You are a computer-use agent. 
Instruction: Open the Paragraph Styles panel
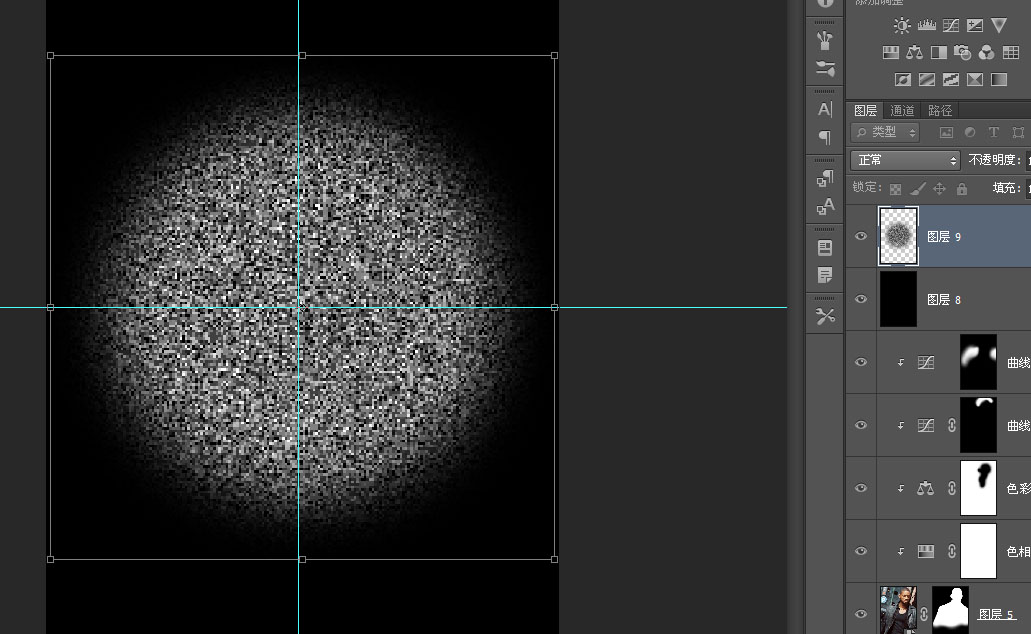pos(825,178)
